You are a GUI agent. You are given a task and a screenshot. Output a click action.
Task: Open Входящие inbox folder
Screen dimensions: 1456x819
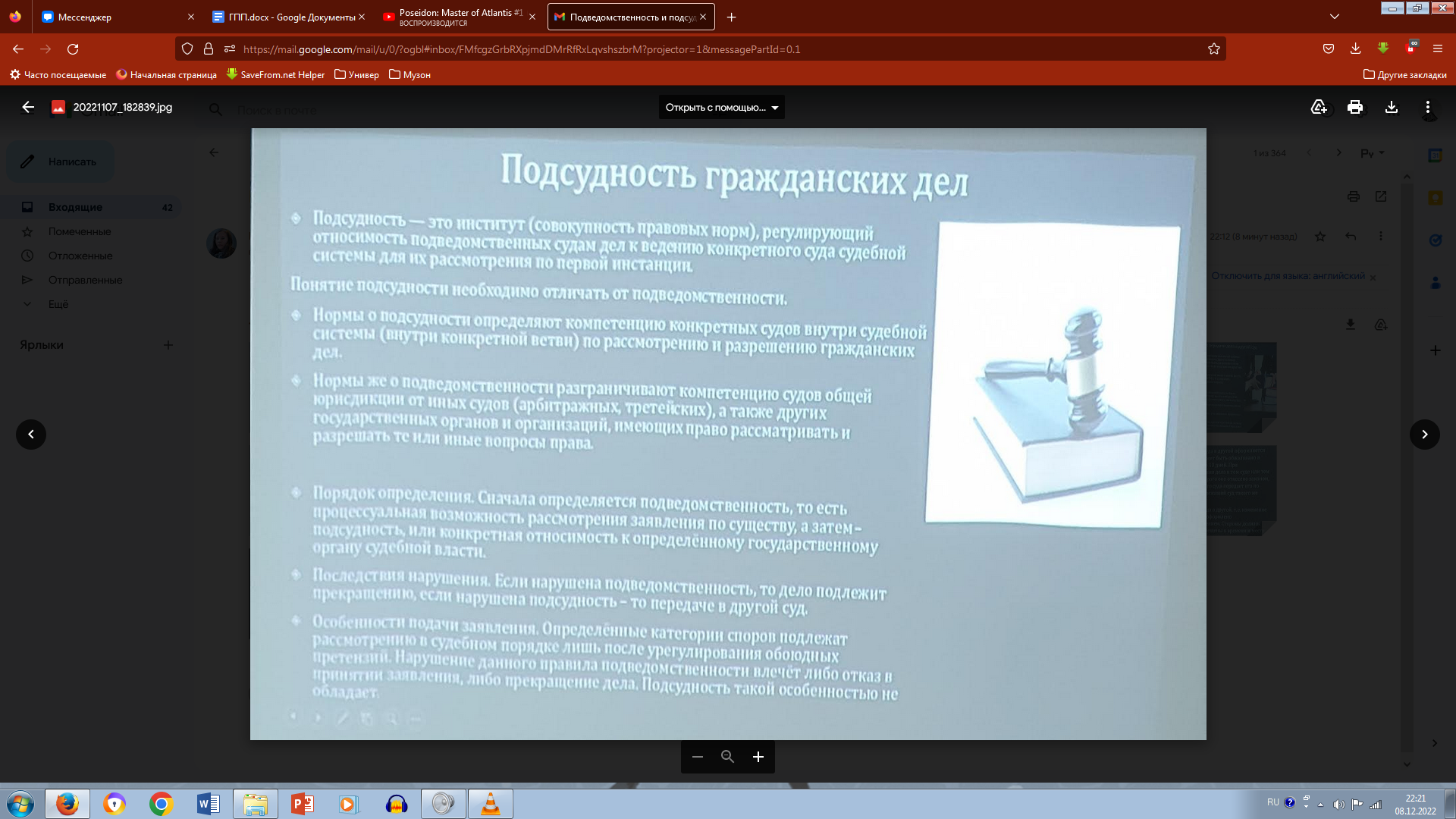pyautogui.click(x=91, y=207)
